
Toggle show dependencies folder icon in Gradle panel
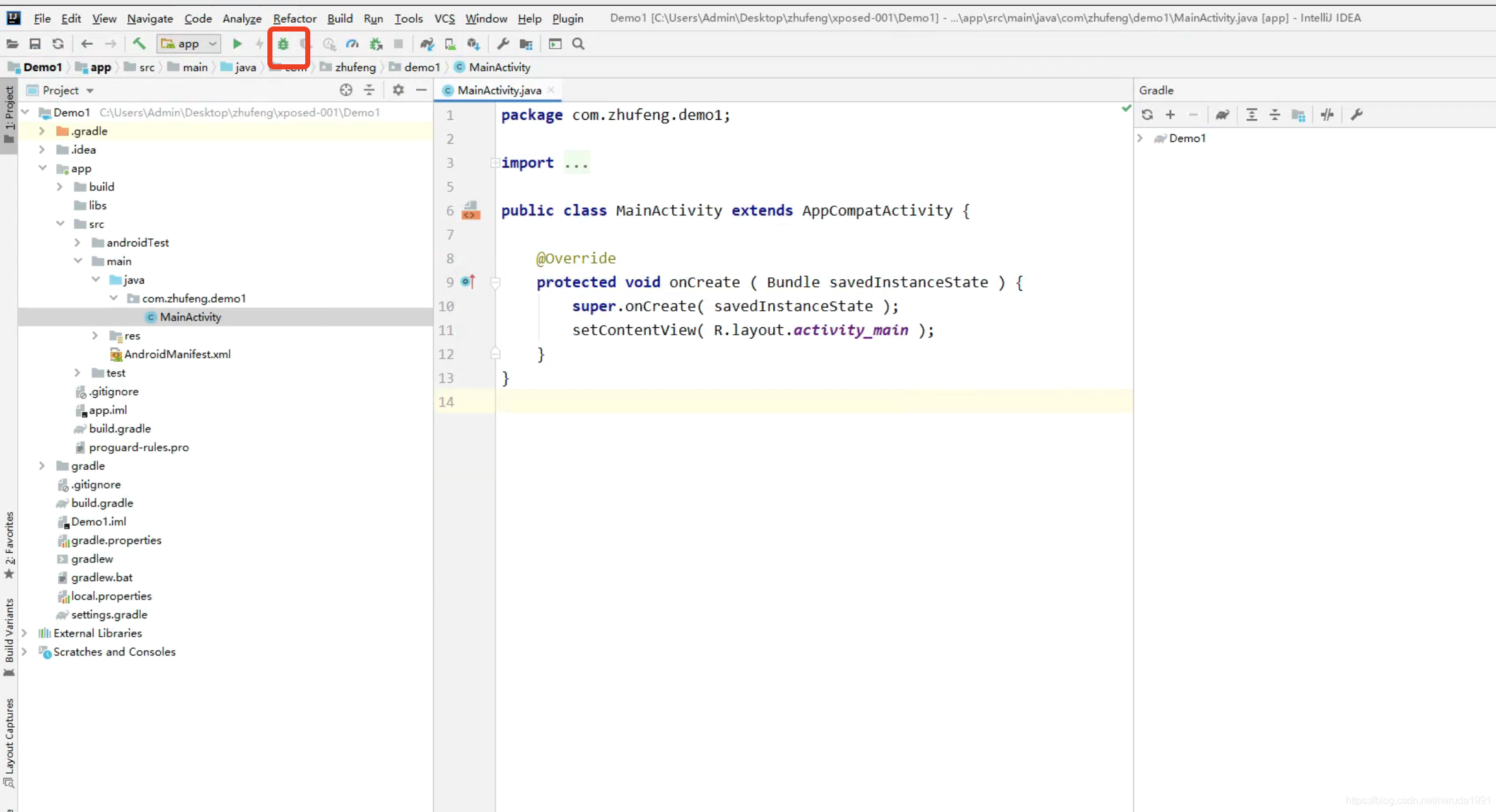point(1298,115)
